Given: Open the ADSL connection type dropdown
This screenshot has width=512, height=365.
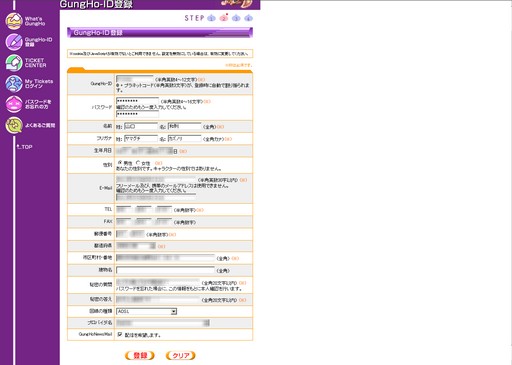Looking at the screenshot, I should tap(146, 311).
